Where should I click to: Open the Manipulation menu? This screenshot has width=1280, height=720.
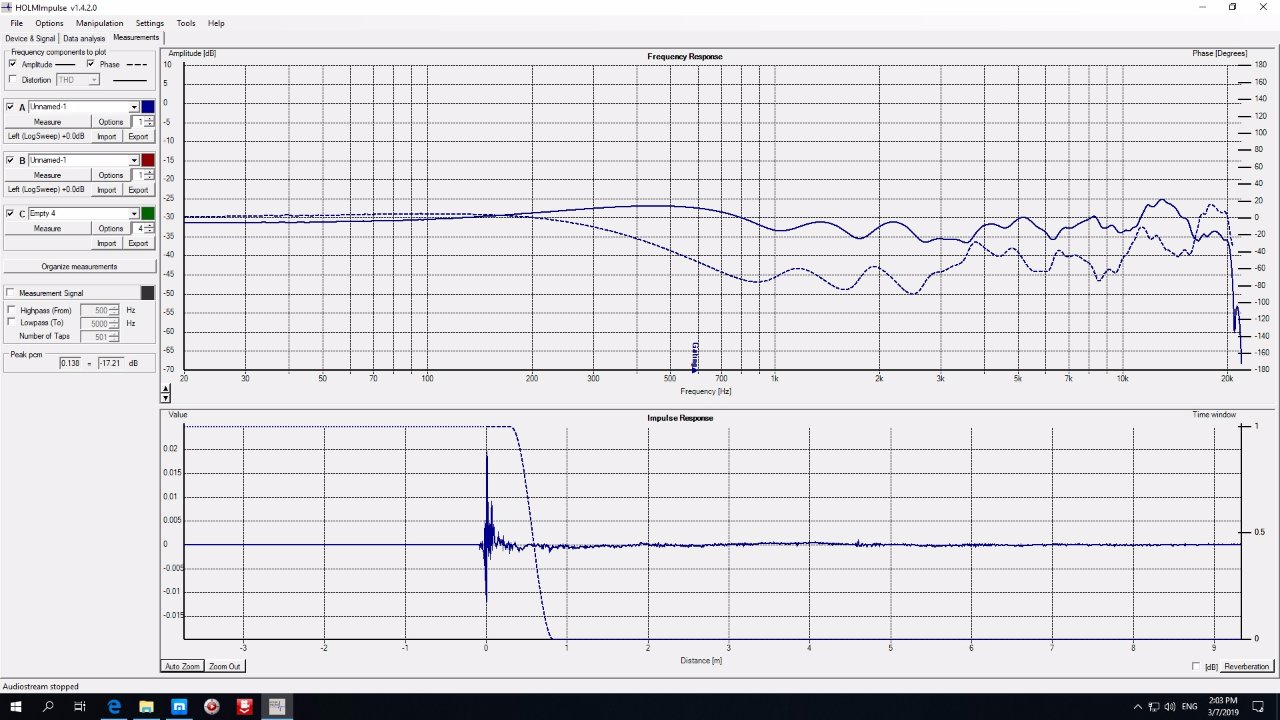100,23
